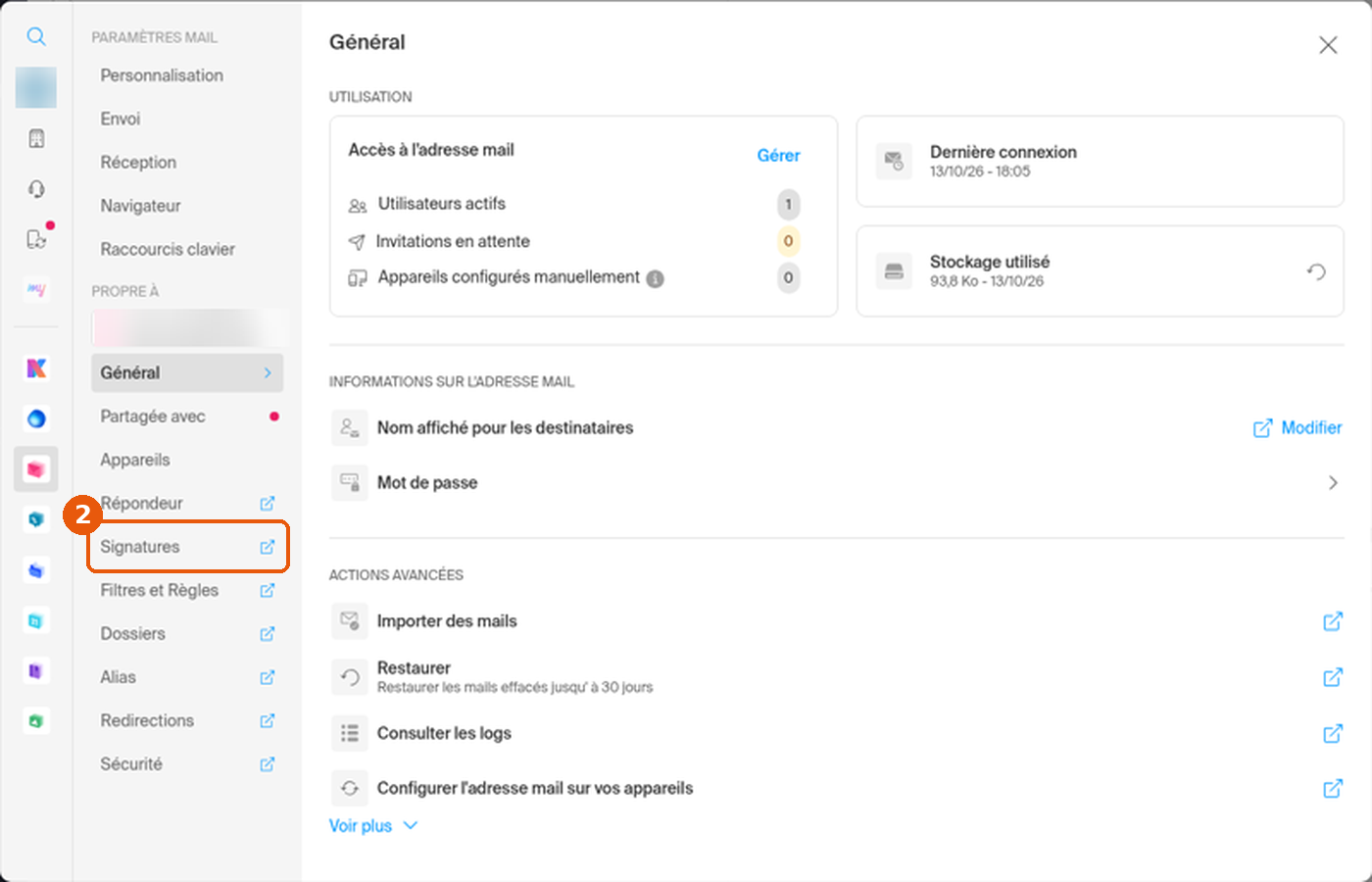Expand the Voir plus section

coord(373,826)
